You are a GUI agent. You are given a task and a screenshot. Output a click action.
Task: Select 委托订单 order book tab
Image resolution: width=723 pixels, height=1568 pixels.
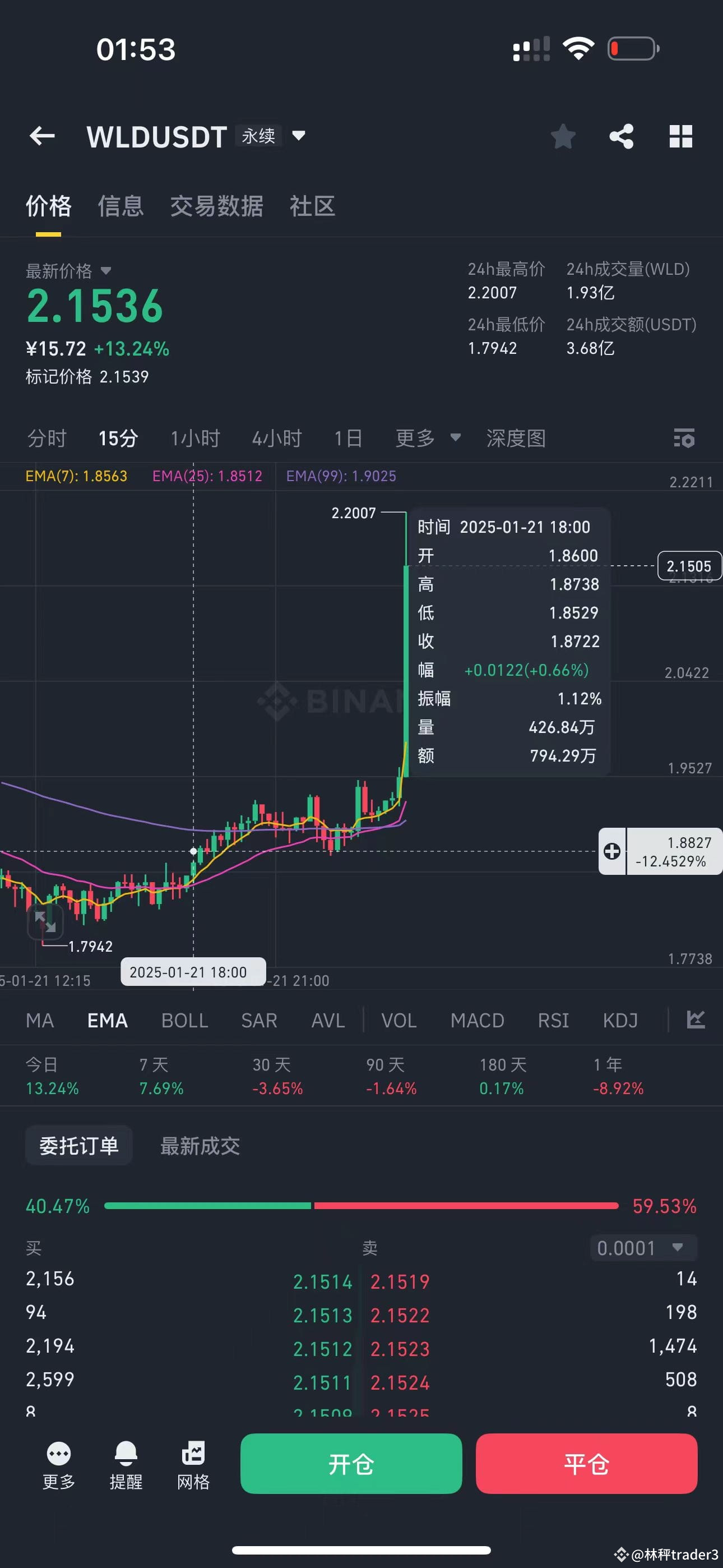click(78, 1145)
